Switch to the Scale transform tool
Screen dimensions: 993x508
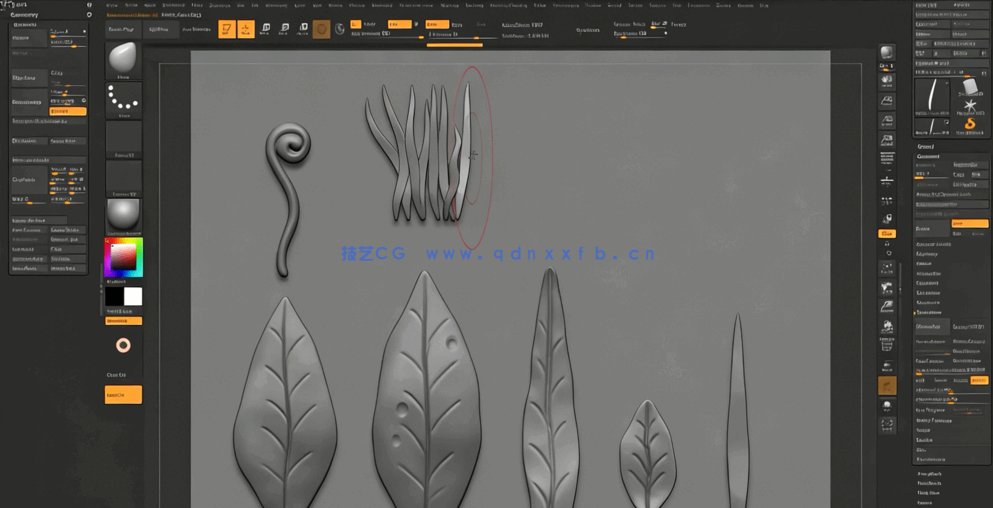(x=284, y=29)
